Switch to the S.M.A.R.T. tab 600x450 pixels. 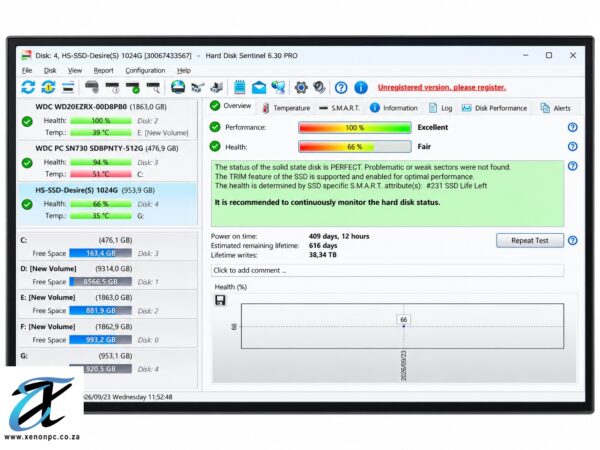pyautogui.click(x=339, y=108)
